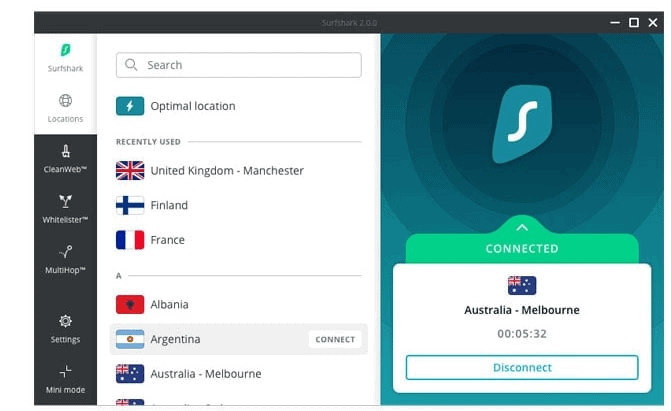Maximize the Surfshark window

click(634, 22)
